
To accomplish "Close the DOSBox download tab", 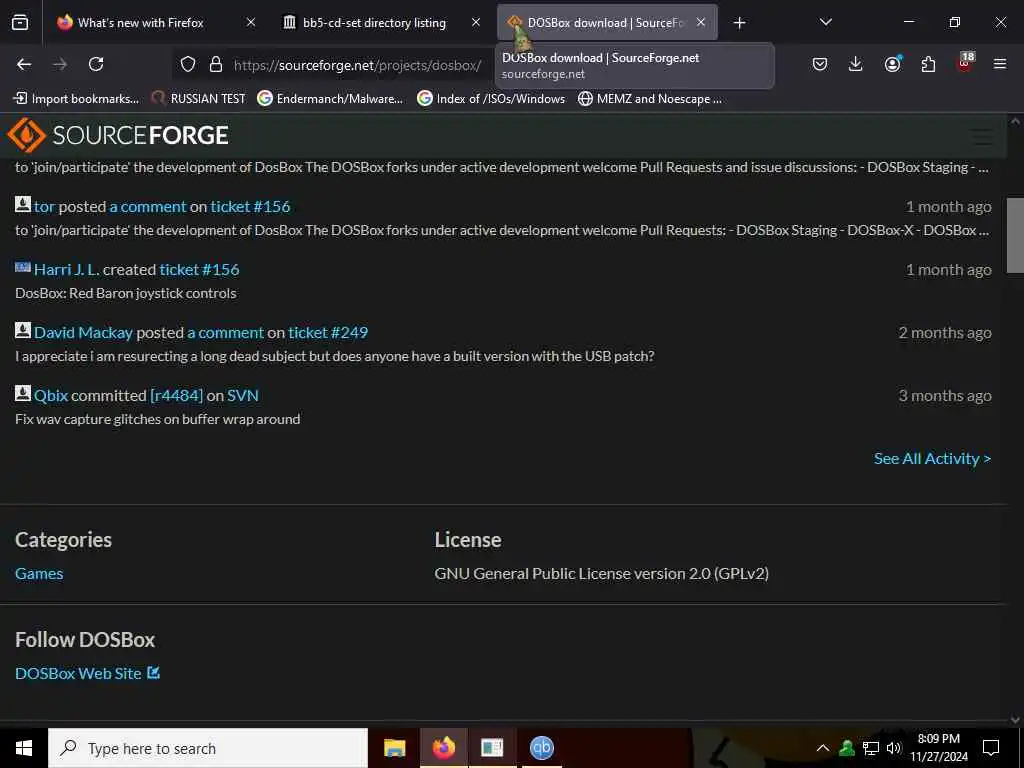I will 701,22.
